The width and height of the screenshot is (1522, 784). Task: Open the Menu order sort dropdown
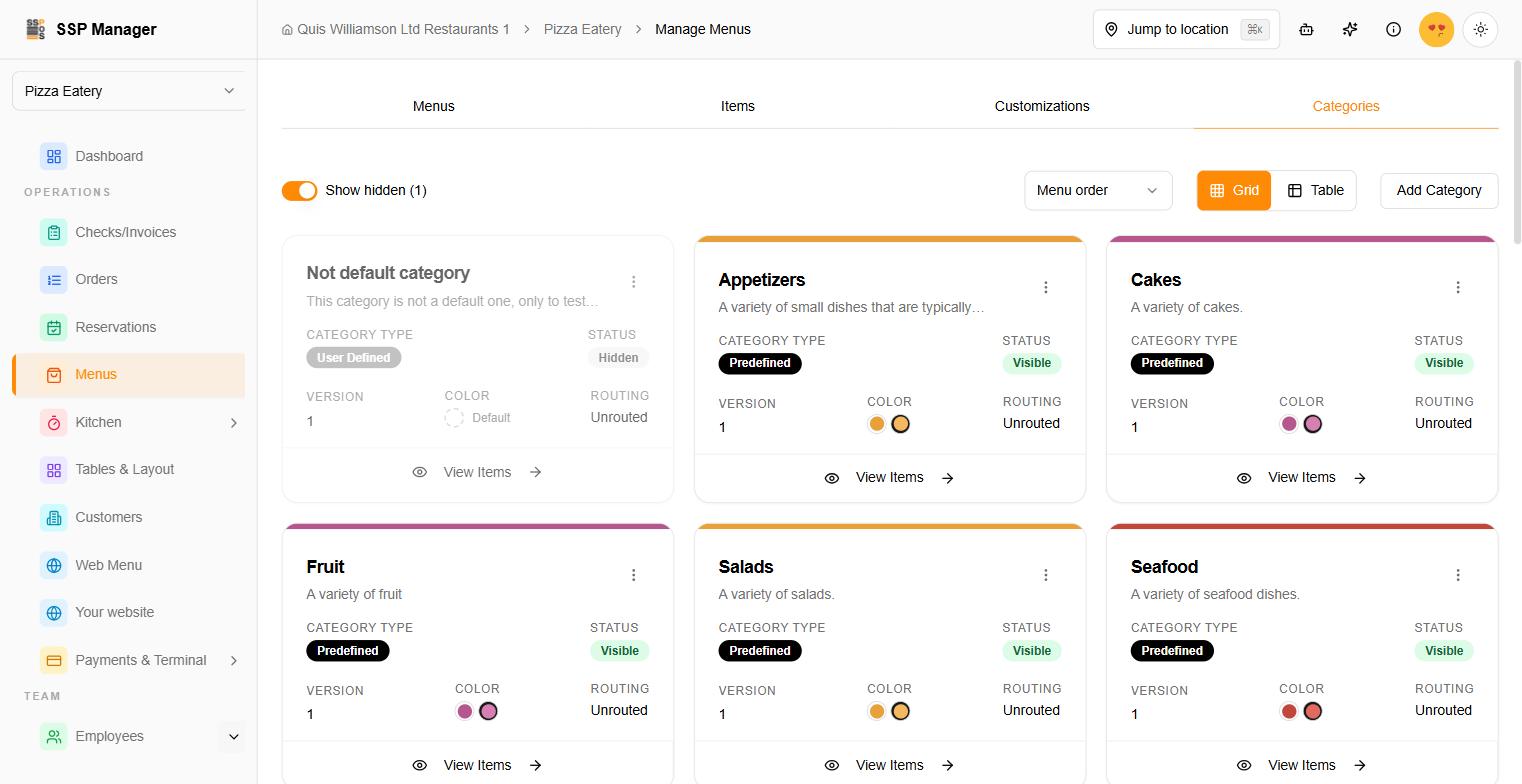[1098, 190]
